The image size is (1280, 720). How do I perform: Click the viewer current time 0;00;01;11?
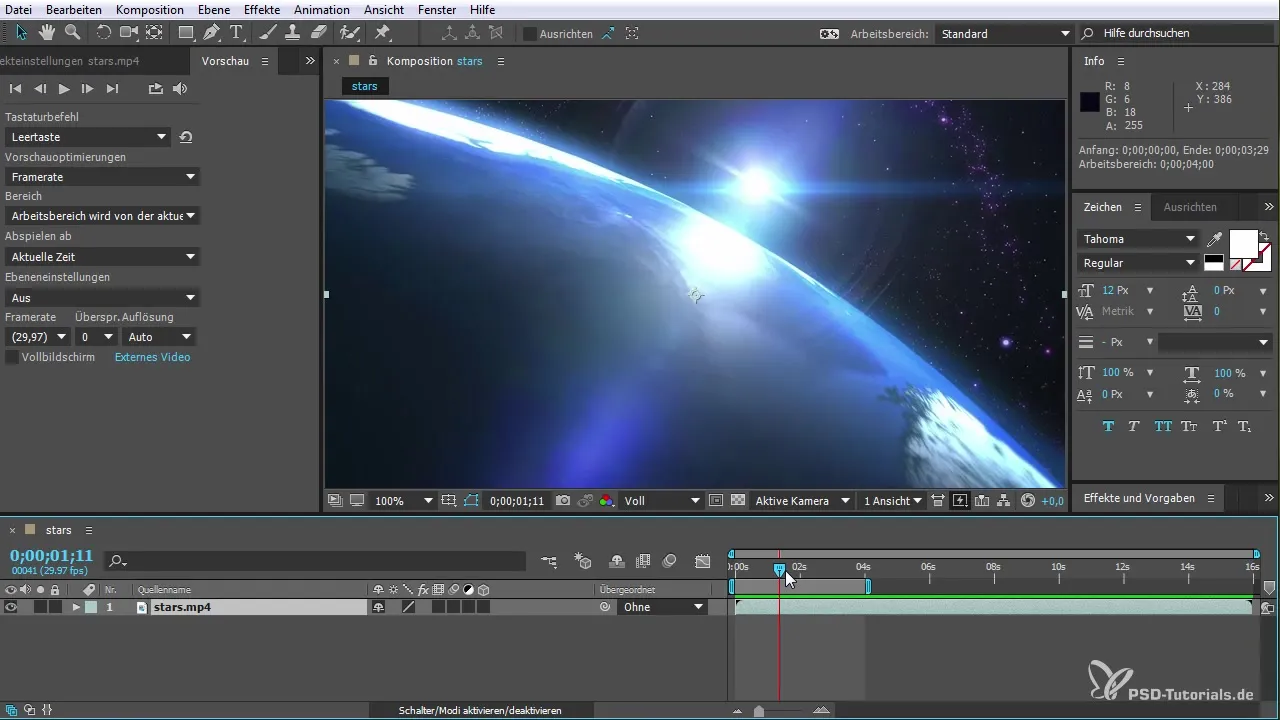(x=517, y=501)
